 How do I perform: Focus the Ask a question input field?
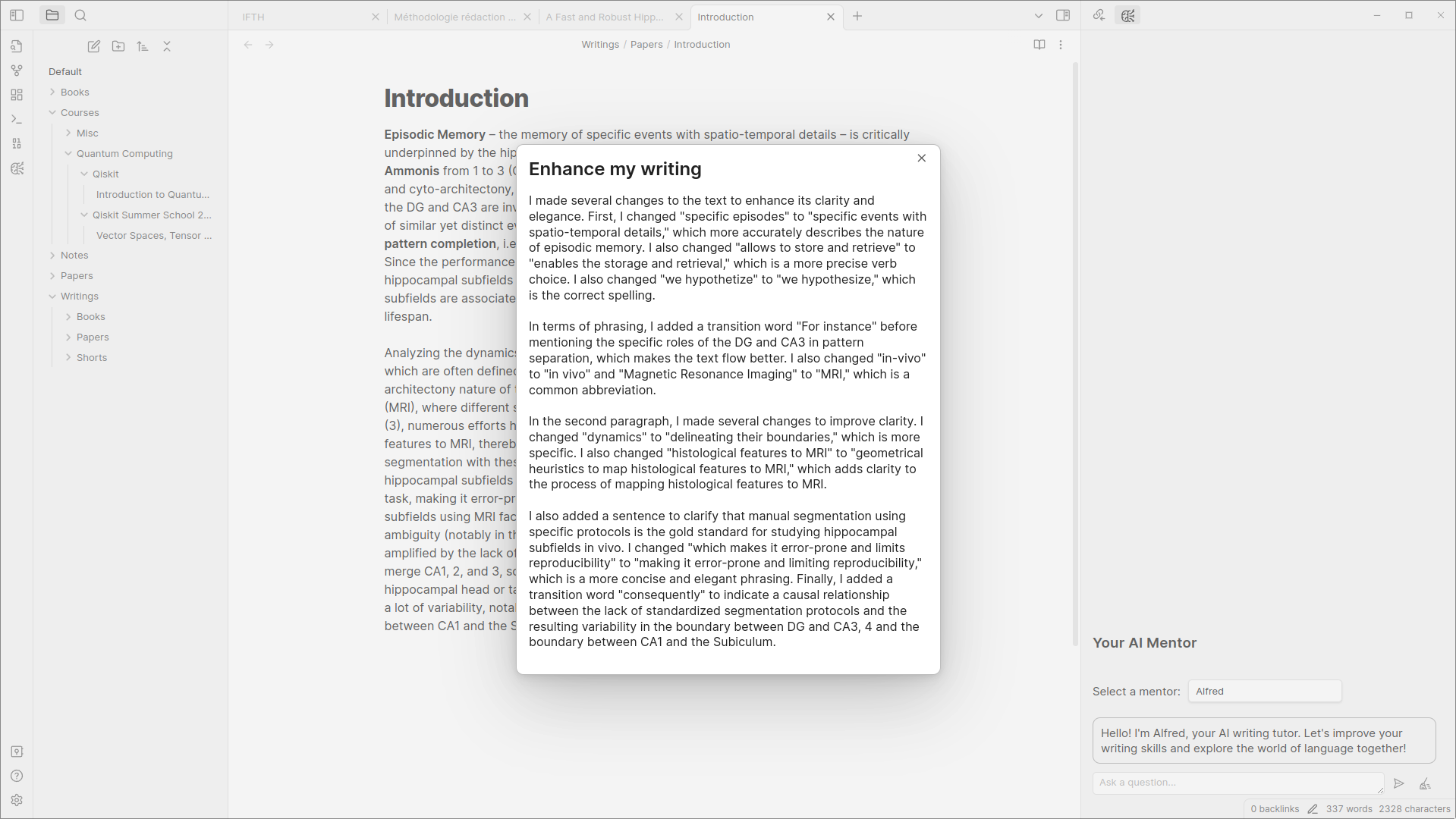[x=1238, y=783]
